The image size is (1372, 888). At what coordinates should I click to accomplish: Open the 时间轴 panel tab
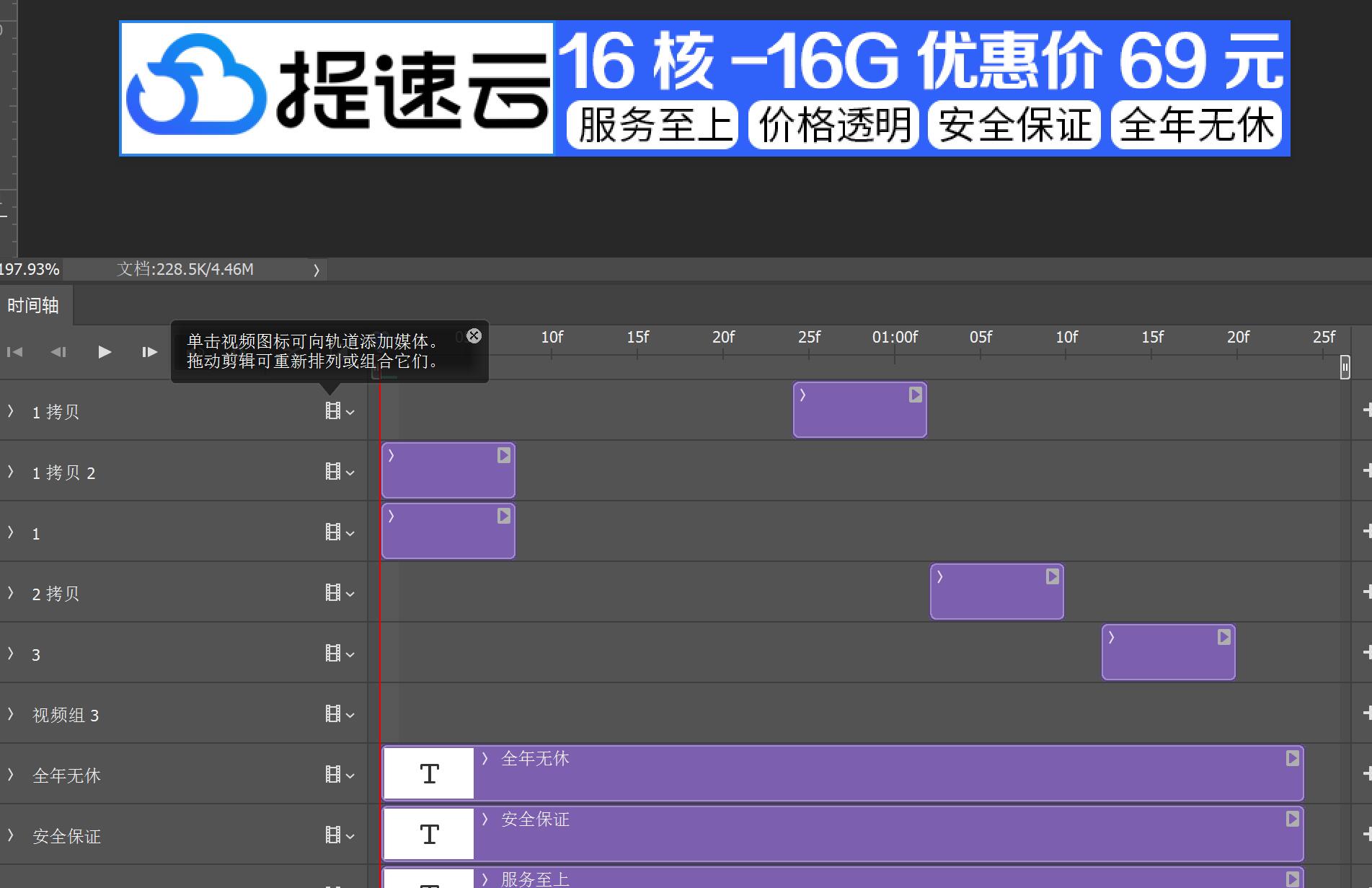tap(33, 305)
